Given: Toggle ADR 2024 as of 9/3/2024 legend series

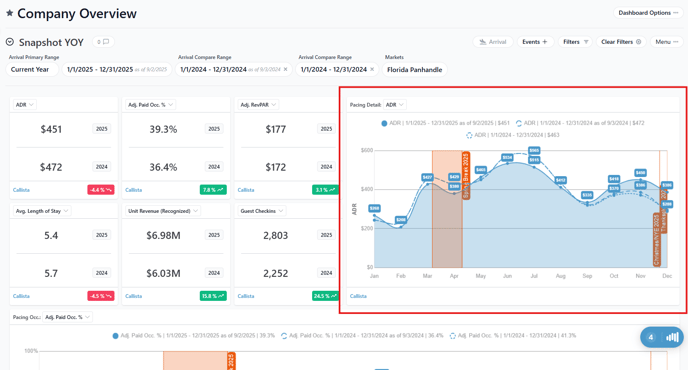Looking at the screenshot, I should coord(580,123).
